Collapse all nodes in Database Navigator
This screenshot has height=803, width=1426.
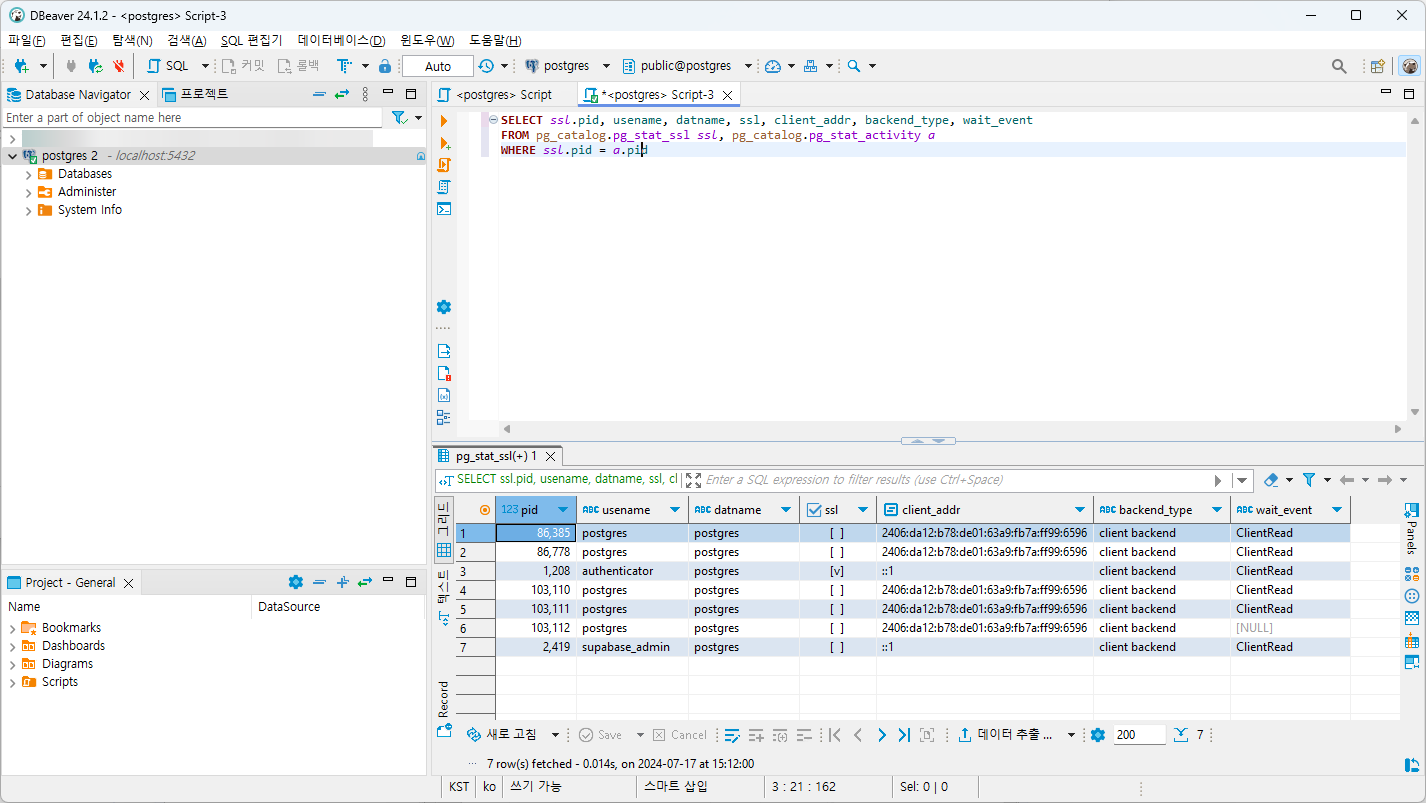[319, 94]
